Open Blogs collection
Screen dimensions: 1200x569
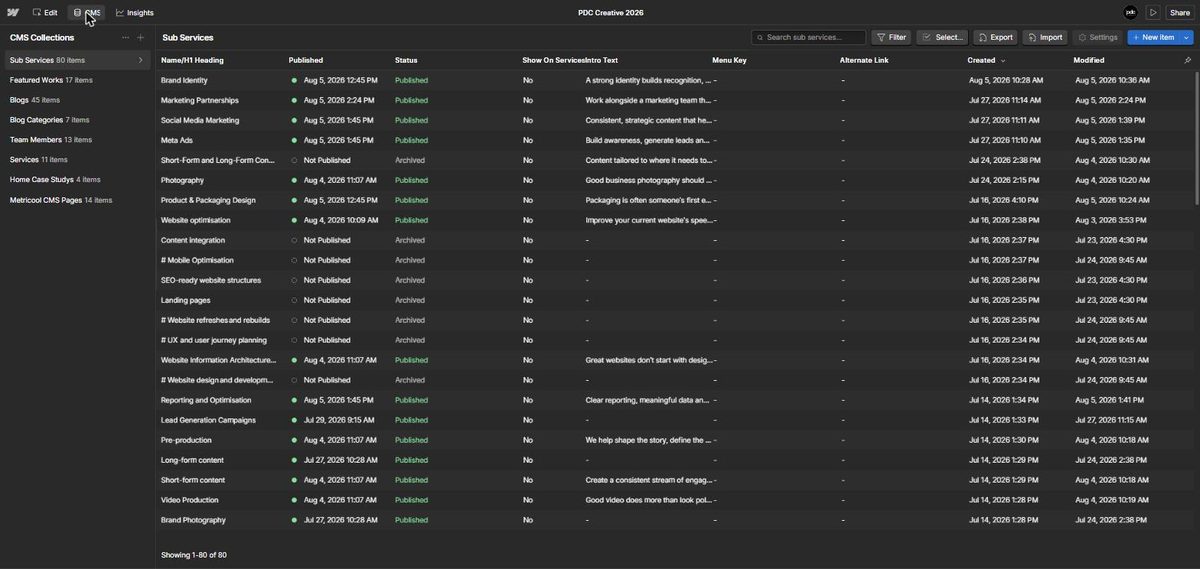35,100
